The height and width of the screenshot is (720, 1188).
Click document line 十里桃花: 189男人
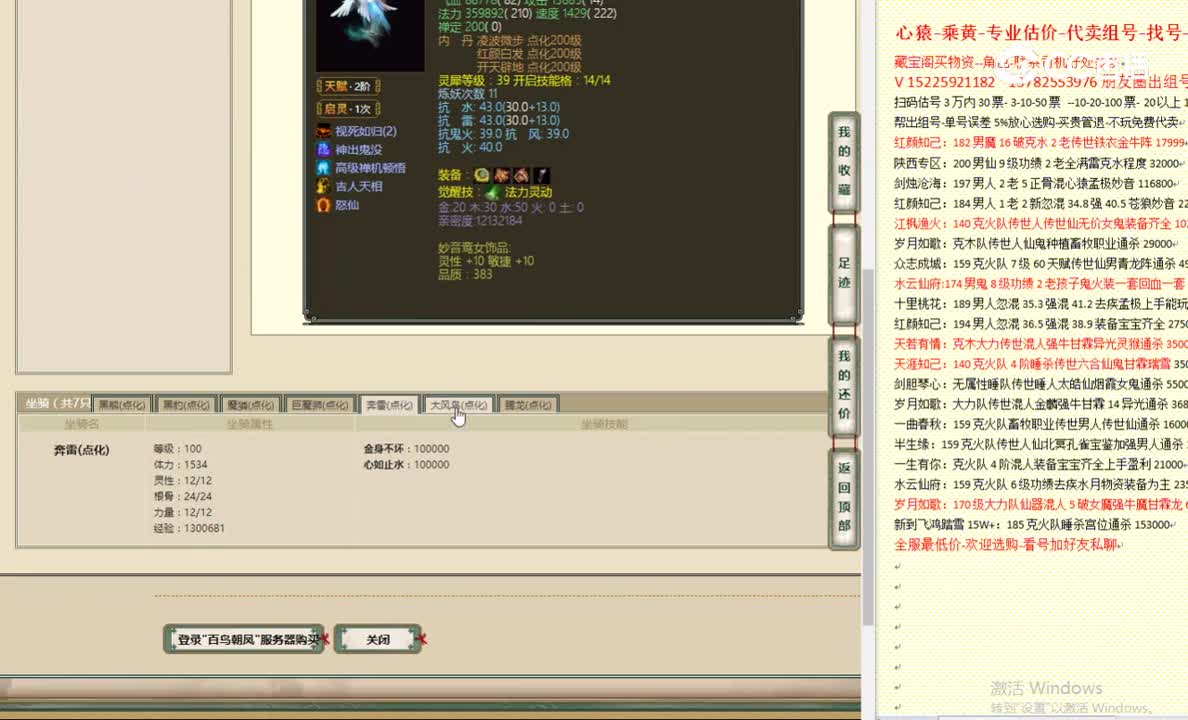click(x=1041, y=304)
